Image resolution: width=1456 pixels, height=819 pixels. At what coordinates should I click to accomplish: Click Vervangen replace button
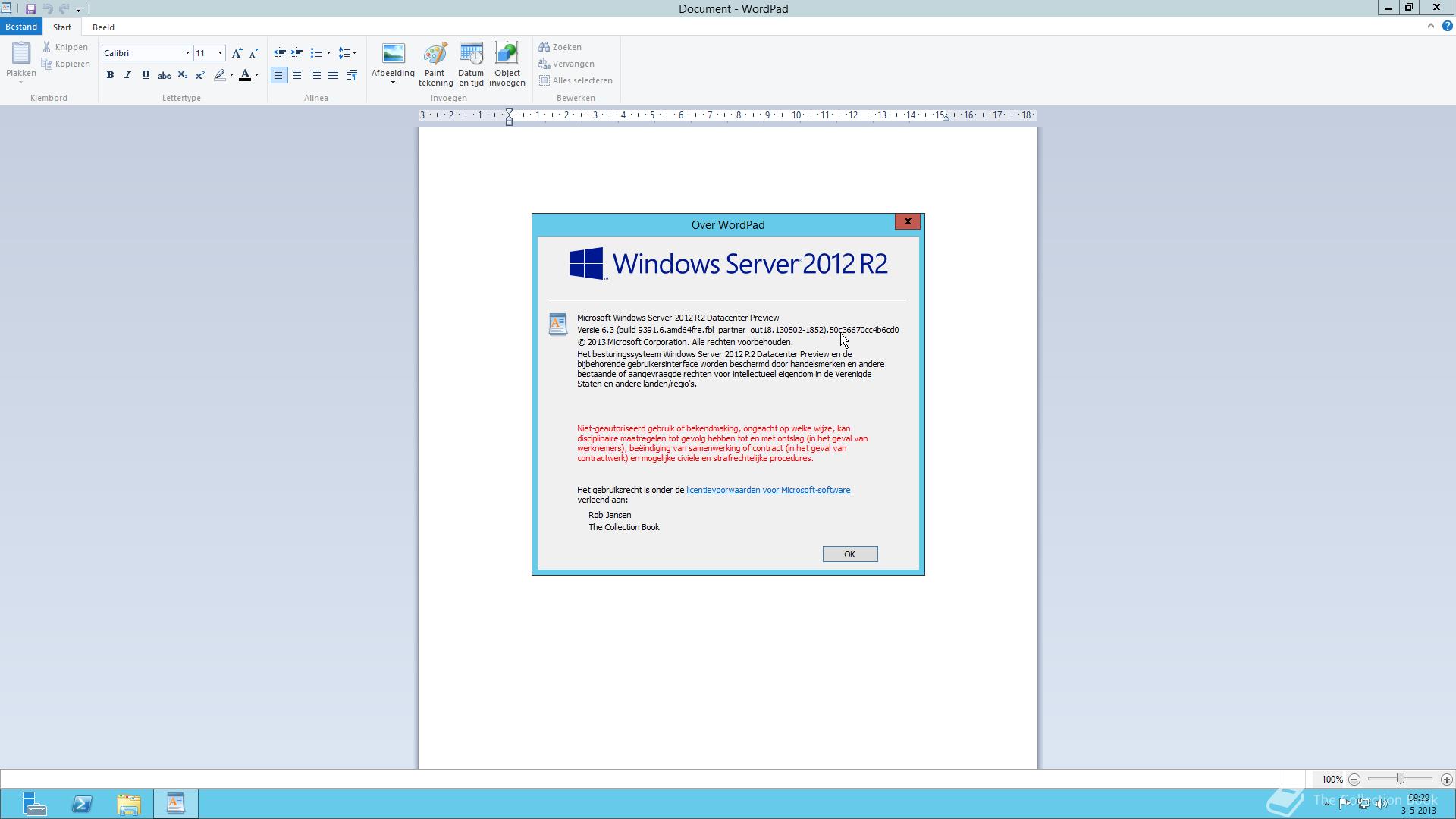(x=566, y=64)
